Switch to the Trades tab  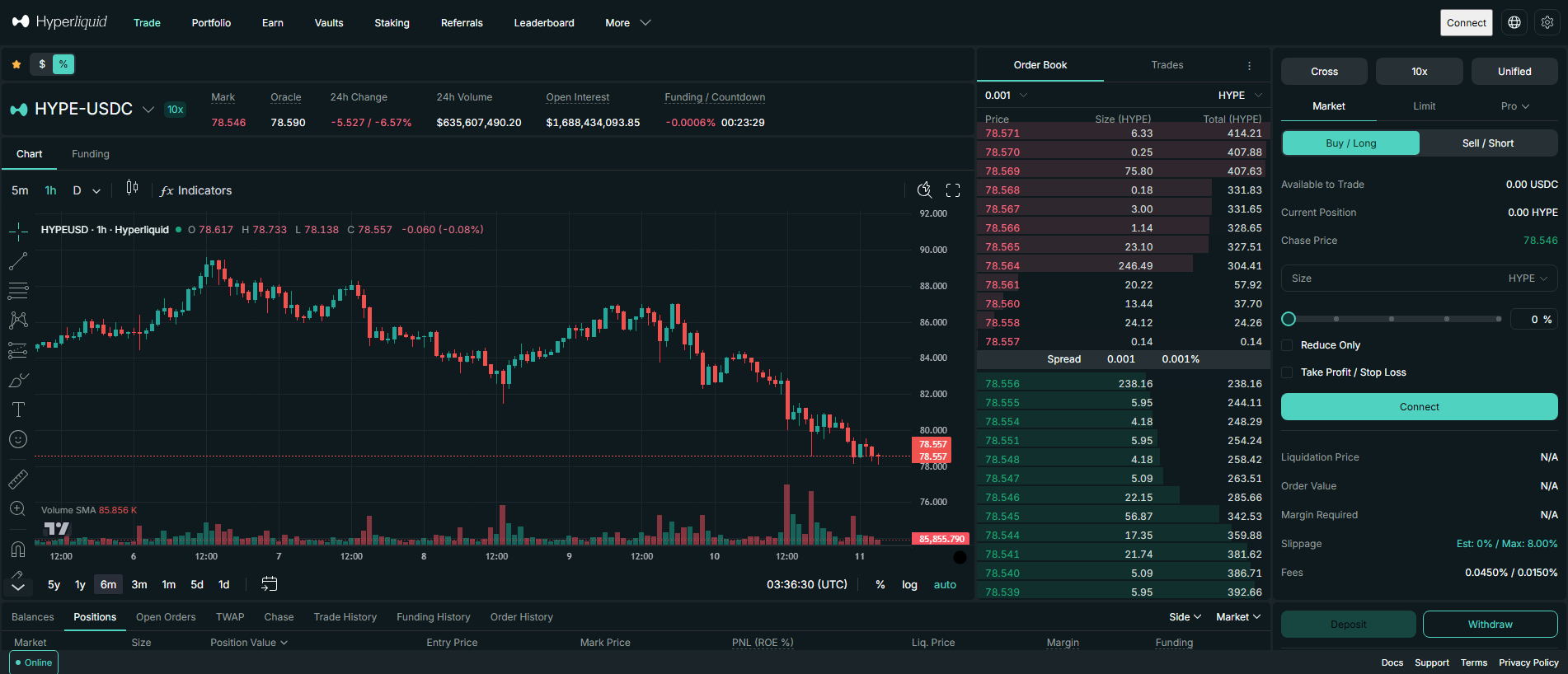[x=1167, y=65]
